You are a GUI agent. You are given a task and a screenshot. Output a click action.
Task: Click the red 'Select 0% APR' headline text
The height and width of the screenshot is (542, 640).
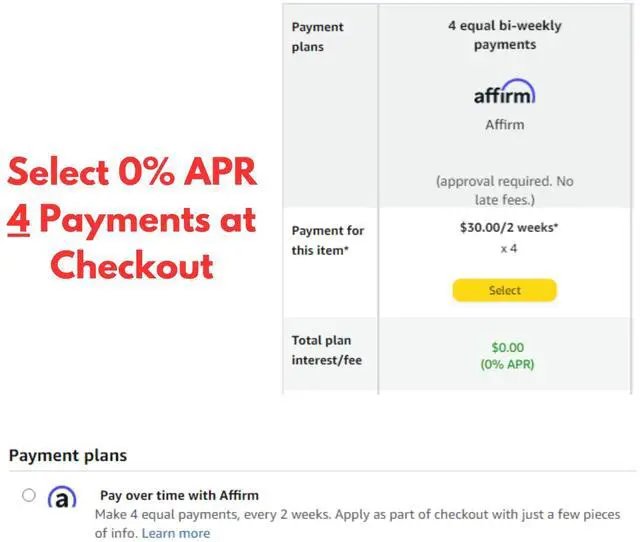tap(132, 173)
